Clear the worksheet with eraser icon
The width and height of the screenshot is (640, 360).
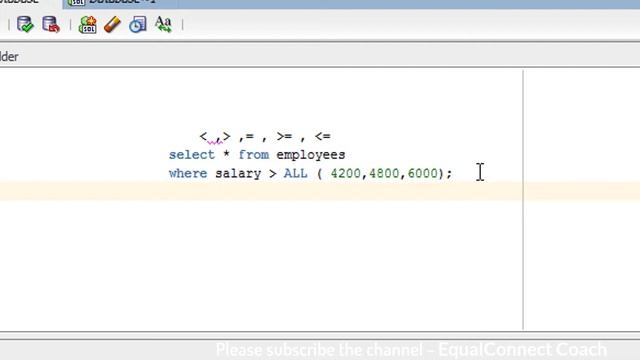[112, 24]
